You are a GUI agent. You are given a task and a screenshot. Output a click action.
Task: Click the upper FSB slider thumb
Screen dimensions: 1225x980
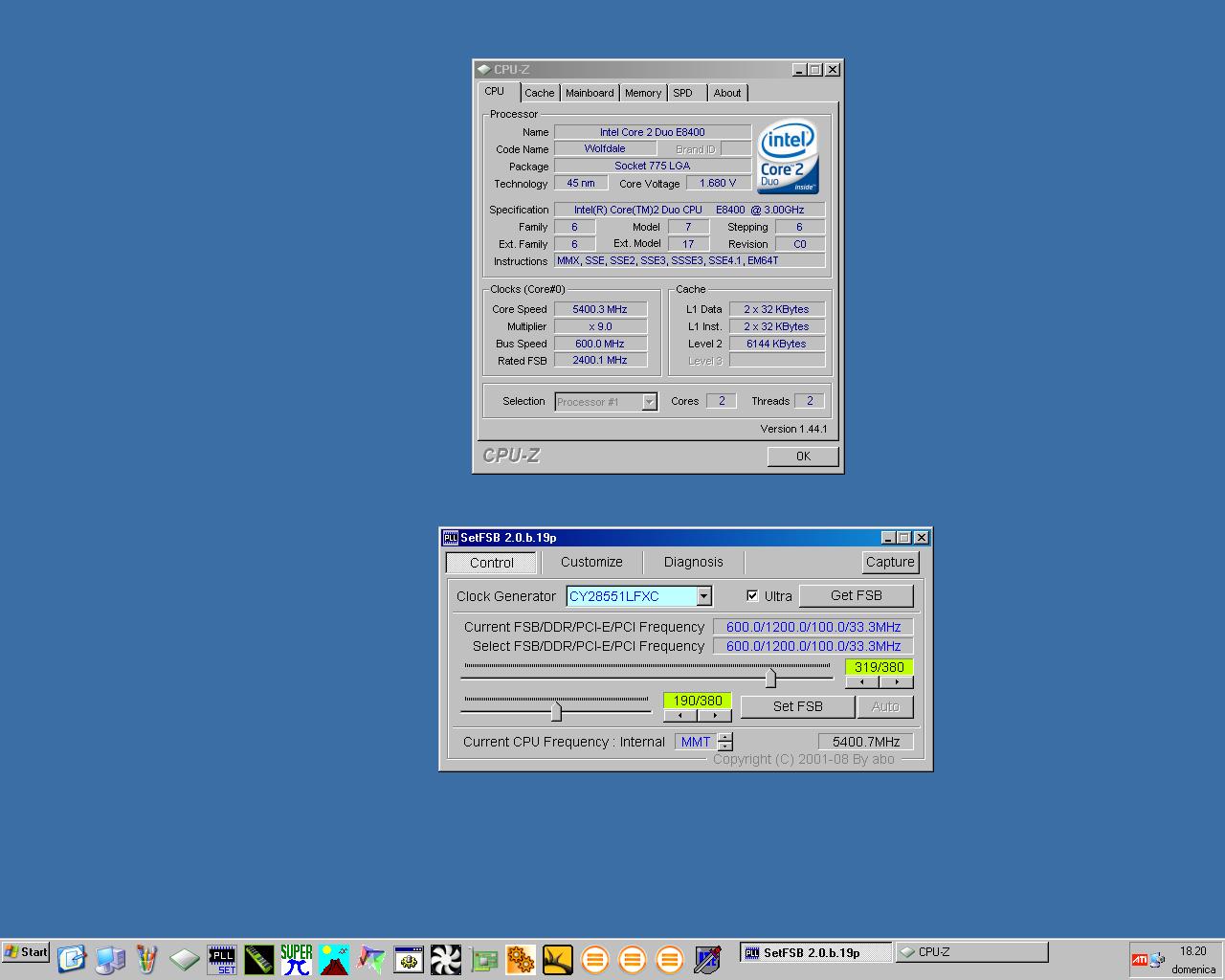(770, 679)
